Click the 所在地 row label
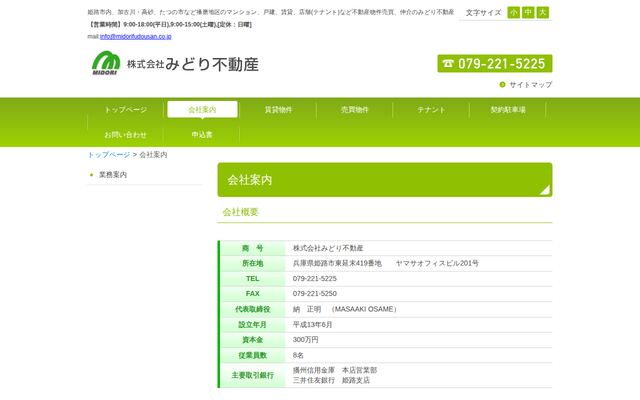 pyautogui.click(x=253, y=263)
